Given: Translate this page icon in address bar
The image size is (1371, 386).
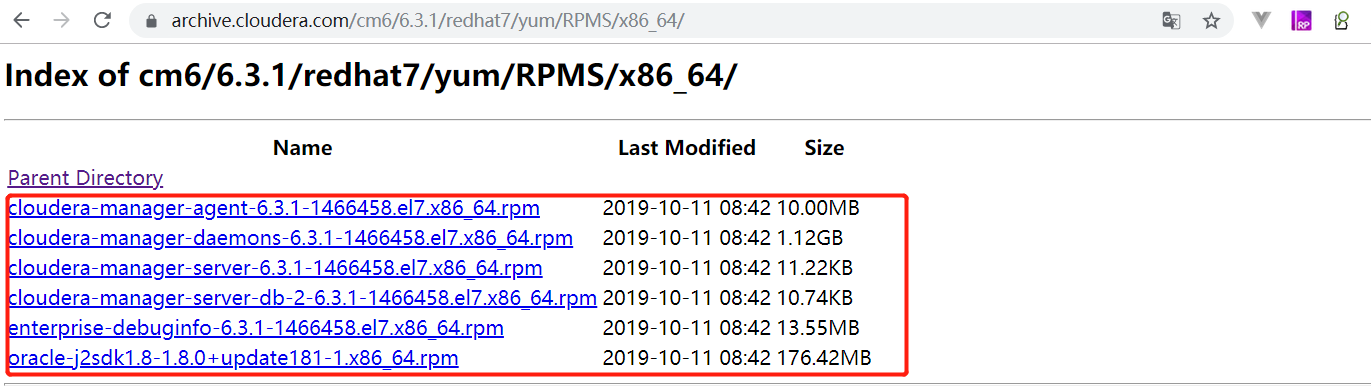Looking at the screenshot, I should pyautogui.click(x=1171, y=21).
